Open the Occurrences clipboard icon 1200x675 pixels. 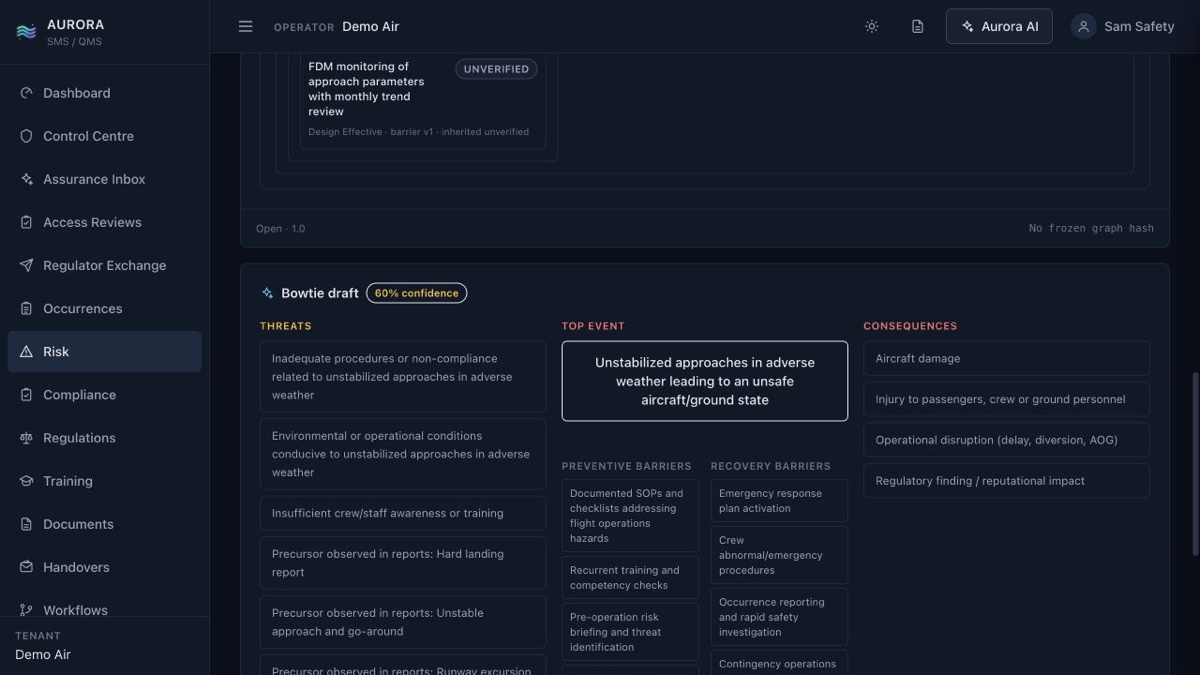point(27,308)
